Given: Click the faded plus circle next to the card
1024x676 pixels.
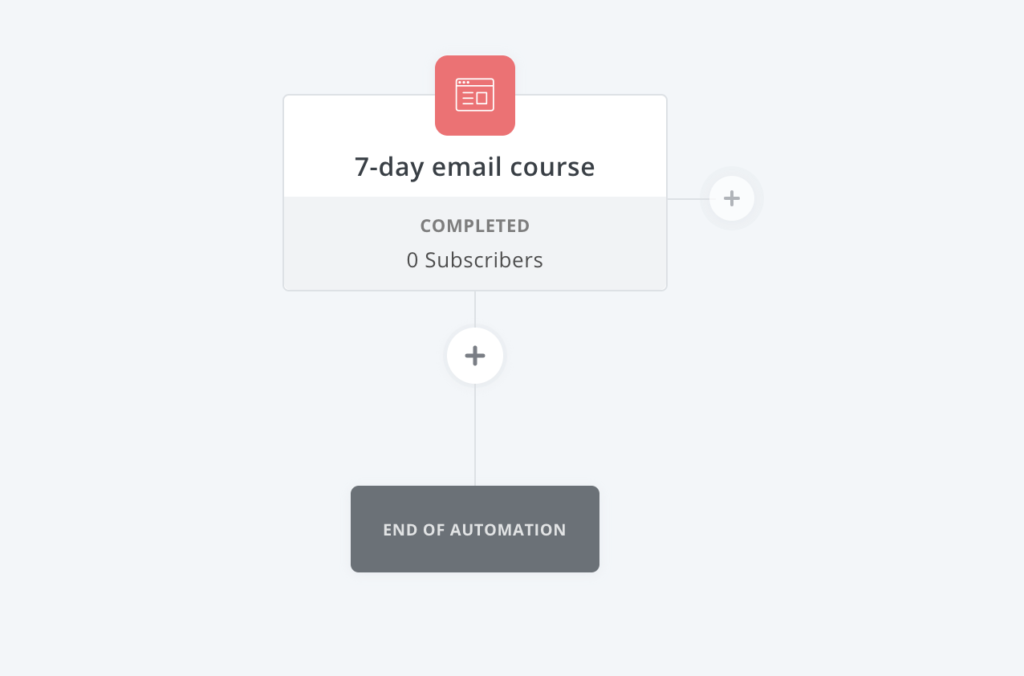Looking at the screenshot, I should 731,198.
